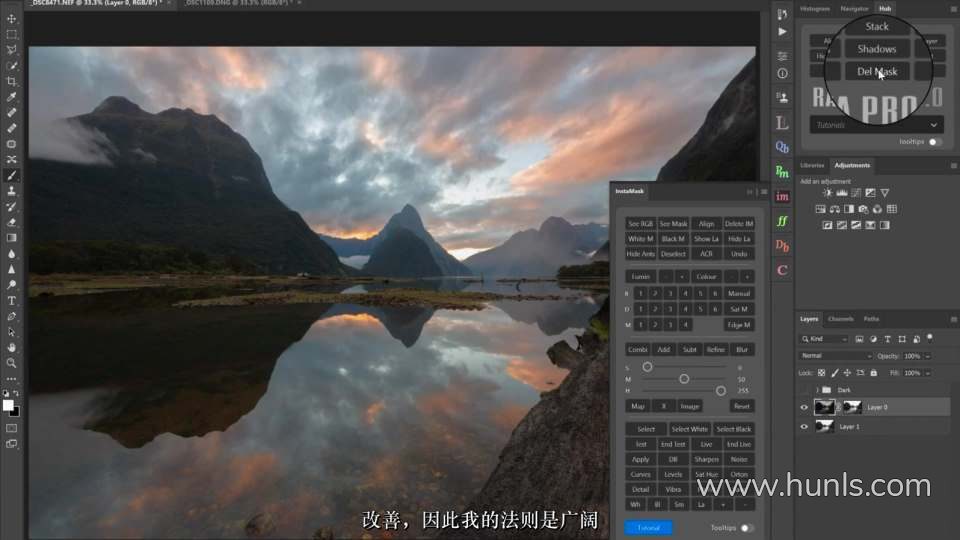960x540 pixels.
Task: Switch to the Navigator tab
Action: 854,9
